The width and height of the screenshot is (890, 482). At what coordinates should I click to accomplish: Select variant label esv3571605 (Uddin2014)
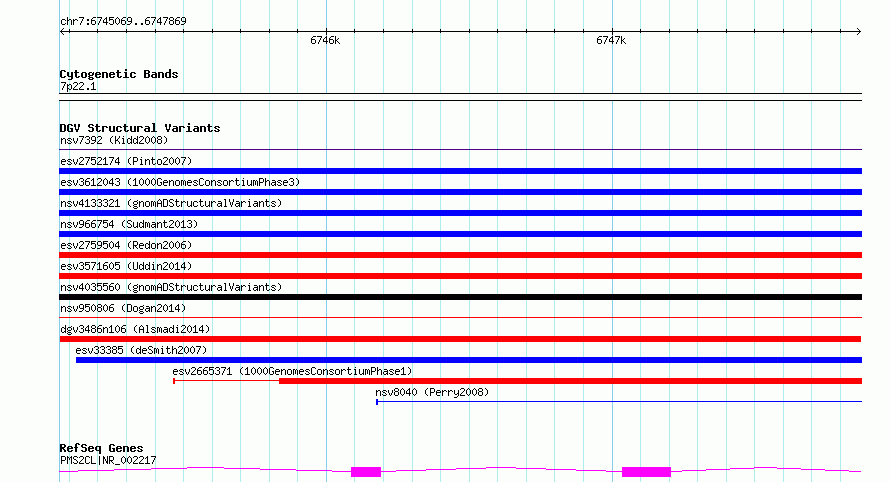[x=126, y=266]
